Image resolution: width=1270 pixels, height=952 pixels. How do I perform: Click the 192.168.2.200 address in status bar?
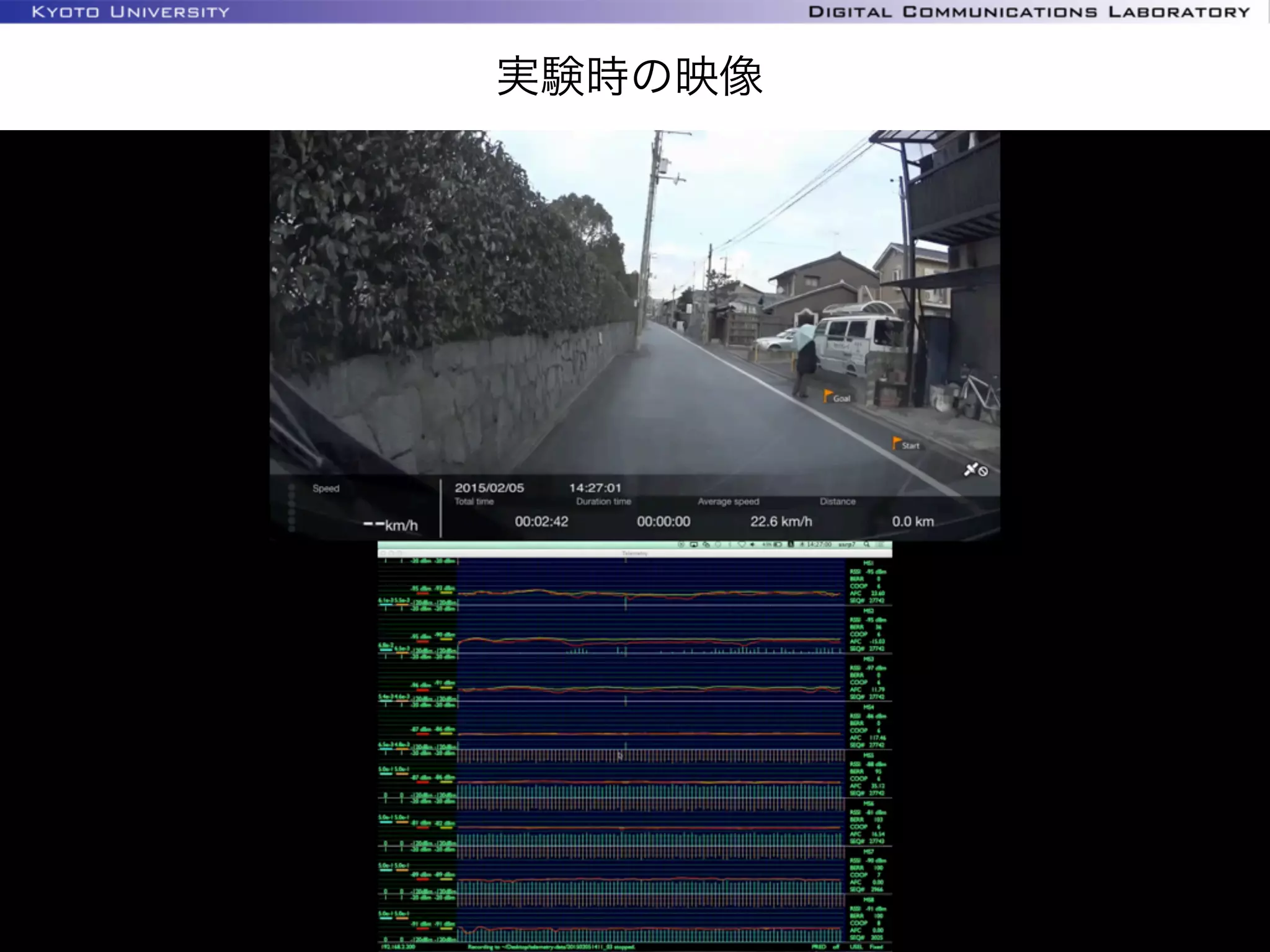pos(397,947)
